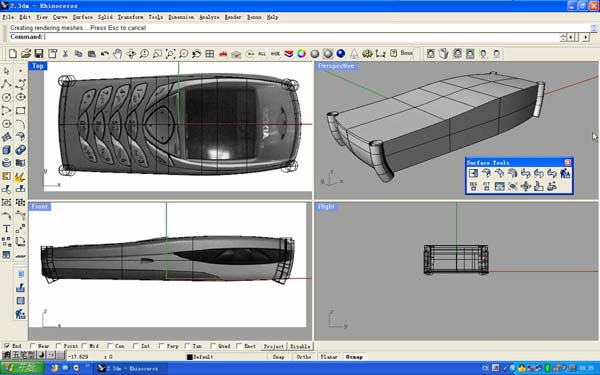Click the Project osnap button
Image resolution: width=600 pixels, height=375 pixels.
pos(274,346)
